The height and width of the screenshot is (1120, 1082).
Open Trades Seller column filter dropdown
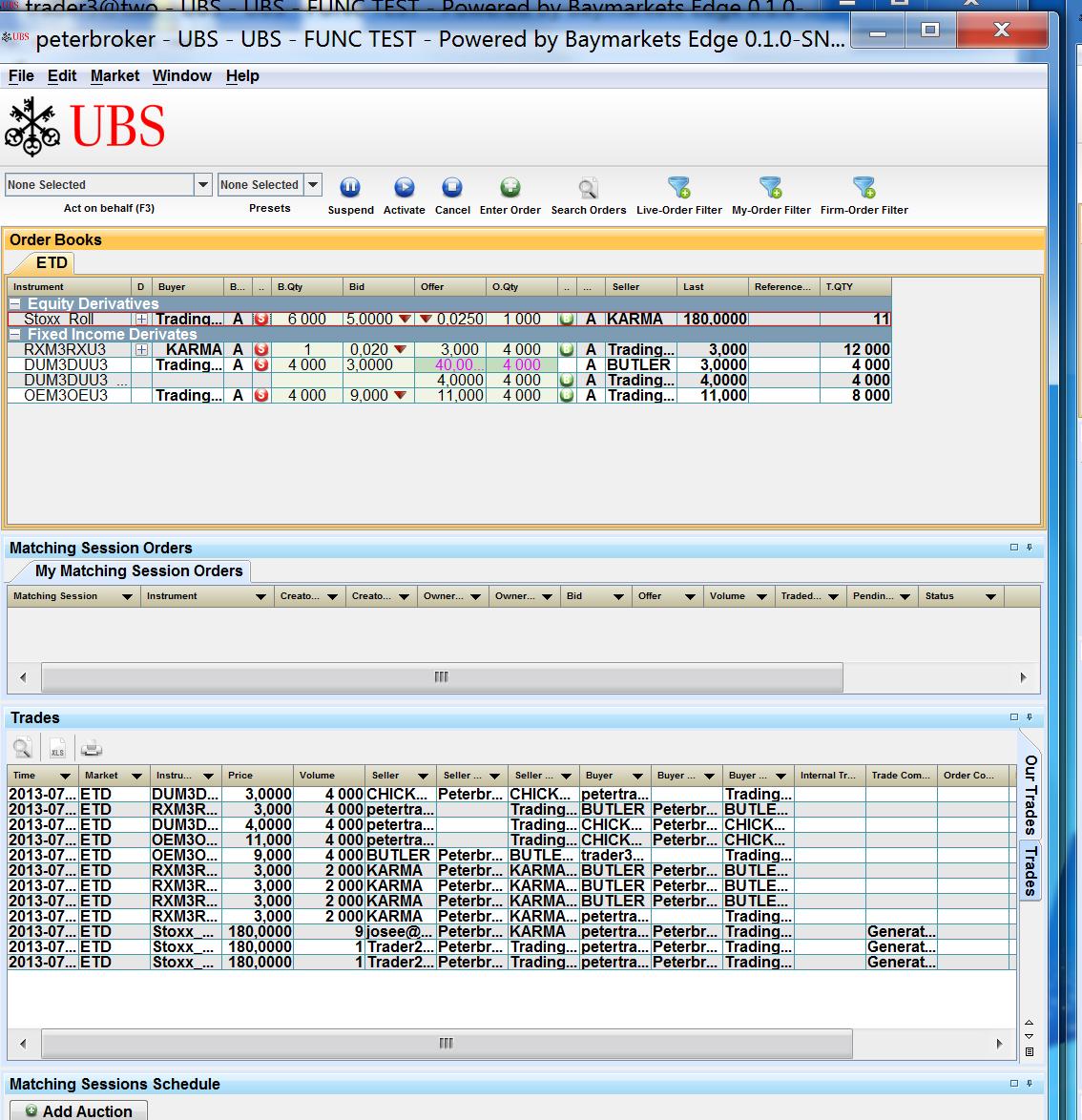click(423, 776)
